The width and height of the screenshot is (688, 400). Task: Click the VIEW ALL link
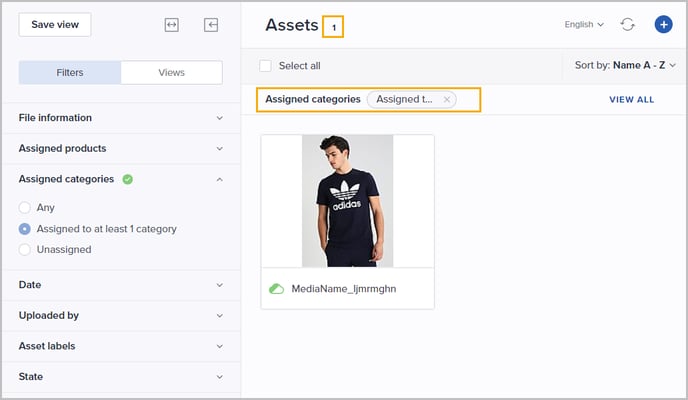tap(631, 100)
